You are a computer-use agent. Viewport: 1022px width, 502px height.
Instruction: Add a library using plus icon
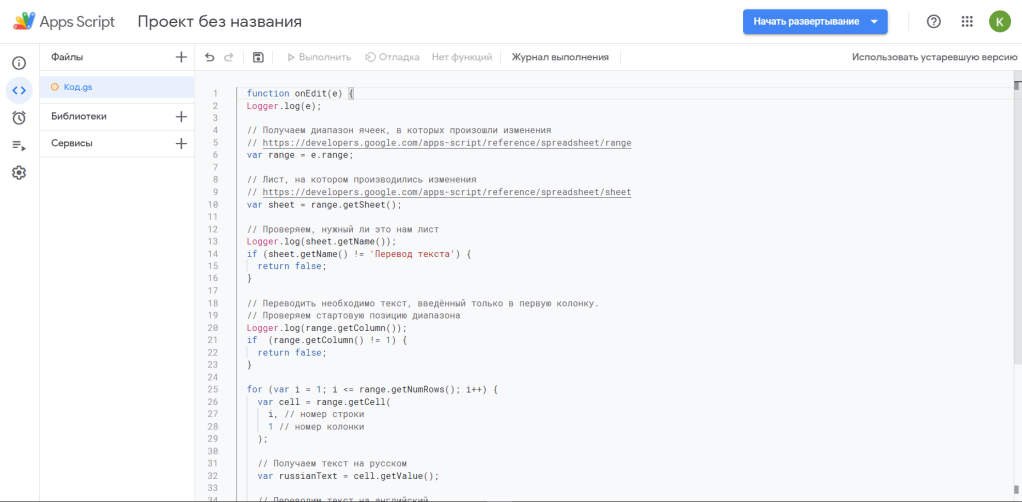[181, 117]
